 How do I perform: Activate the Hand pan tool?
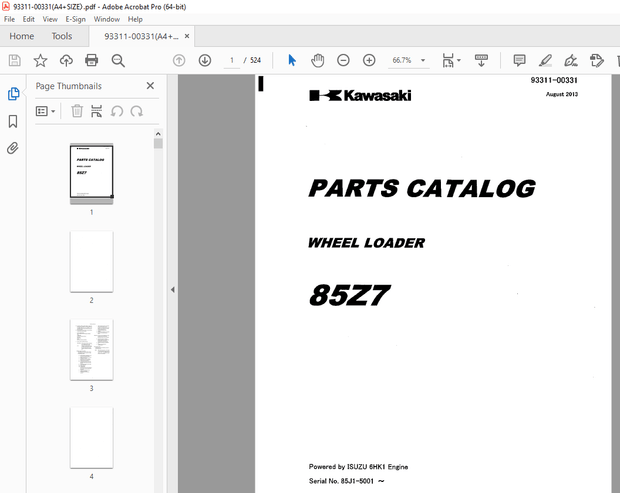pyautogui.click(x=318, y=60)
